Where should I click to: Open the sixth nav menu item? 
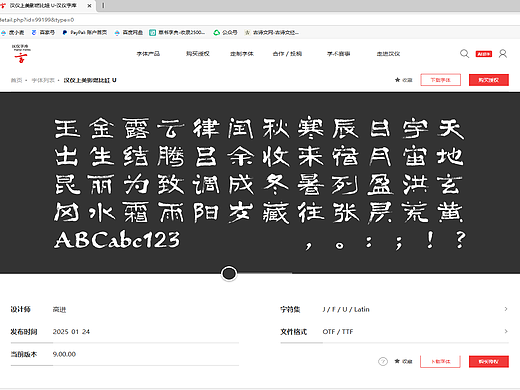tap(388, 54)
